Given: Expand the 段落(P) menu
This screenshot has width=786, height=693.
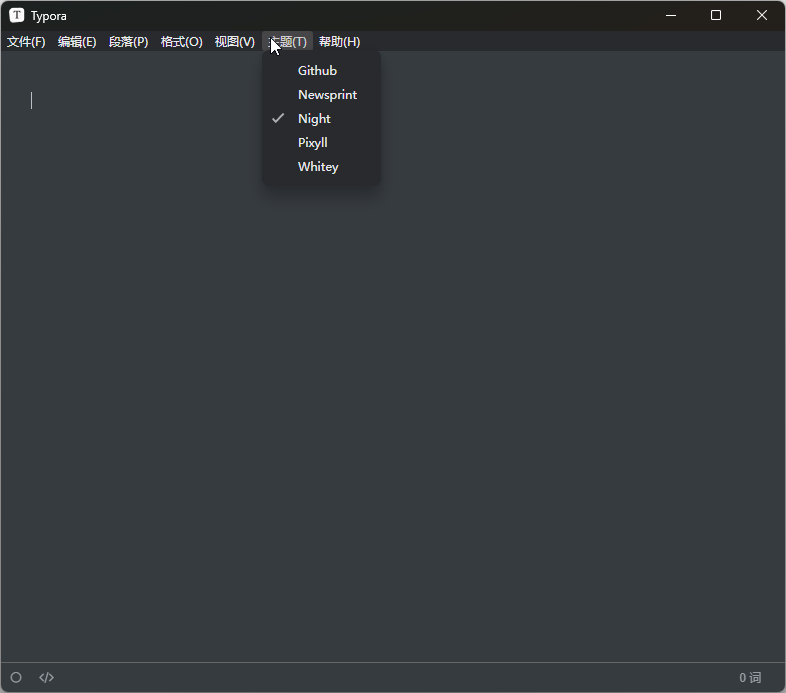Looking at the screenshot, I should pos(128,42).
